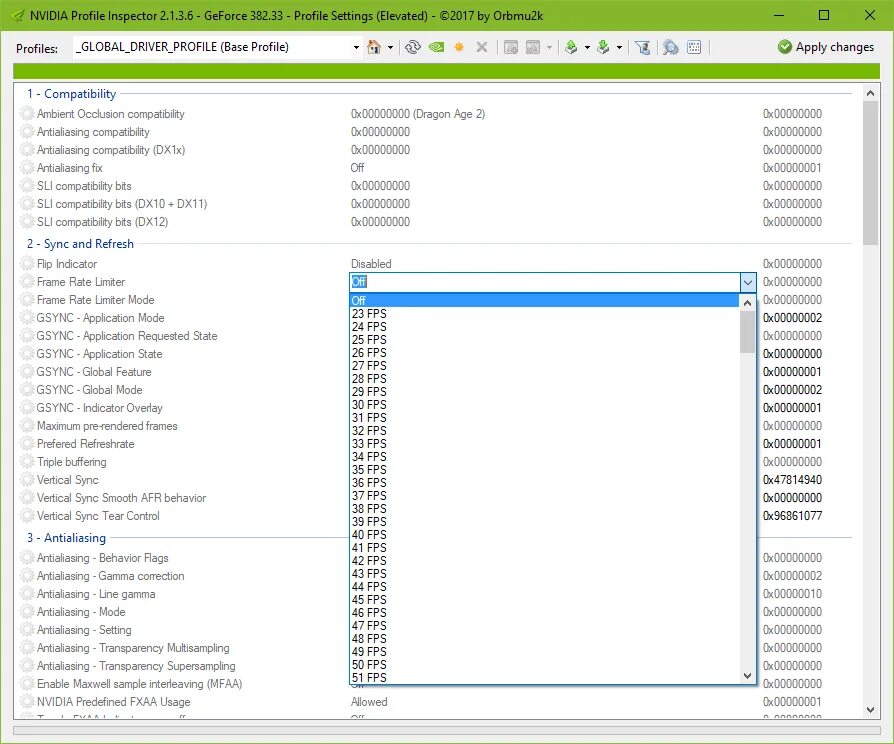Screen dimensions: 894x744
Task: Pick 45 FPS from the list
Action: pos(544,600)
